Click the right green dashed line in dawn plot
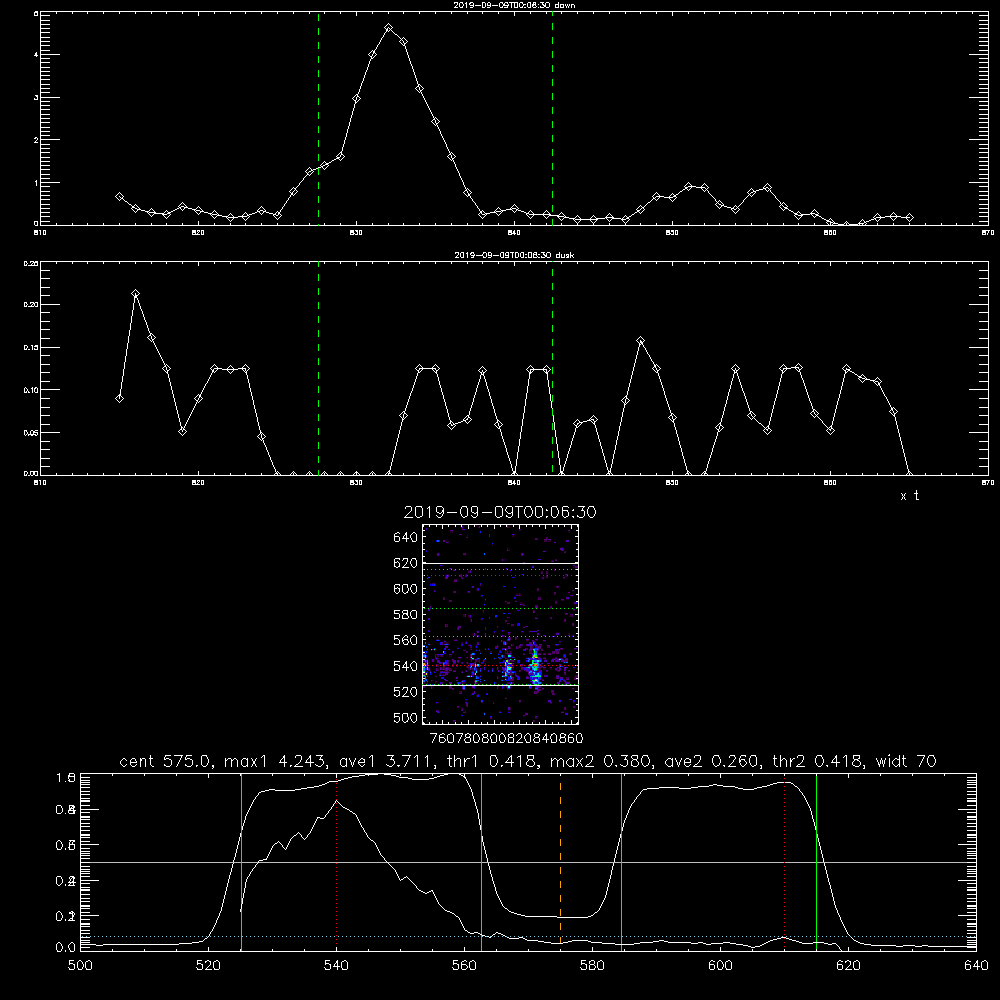Screen dimensions: 1000x1000 coord(552,118)
